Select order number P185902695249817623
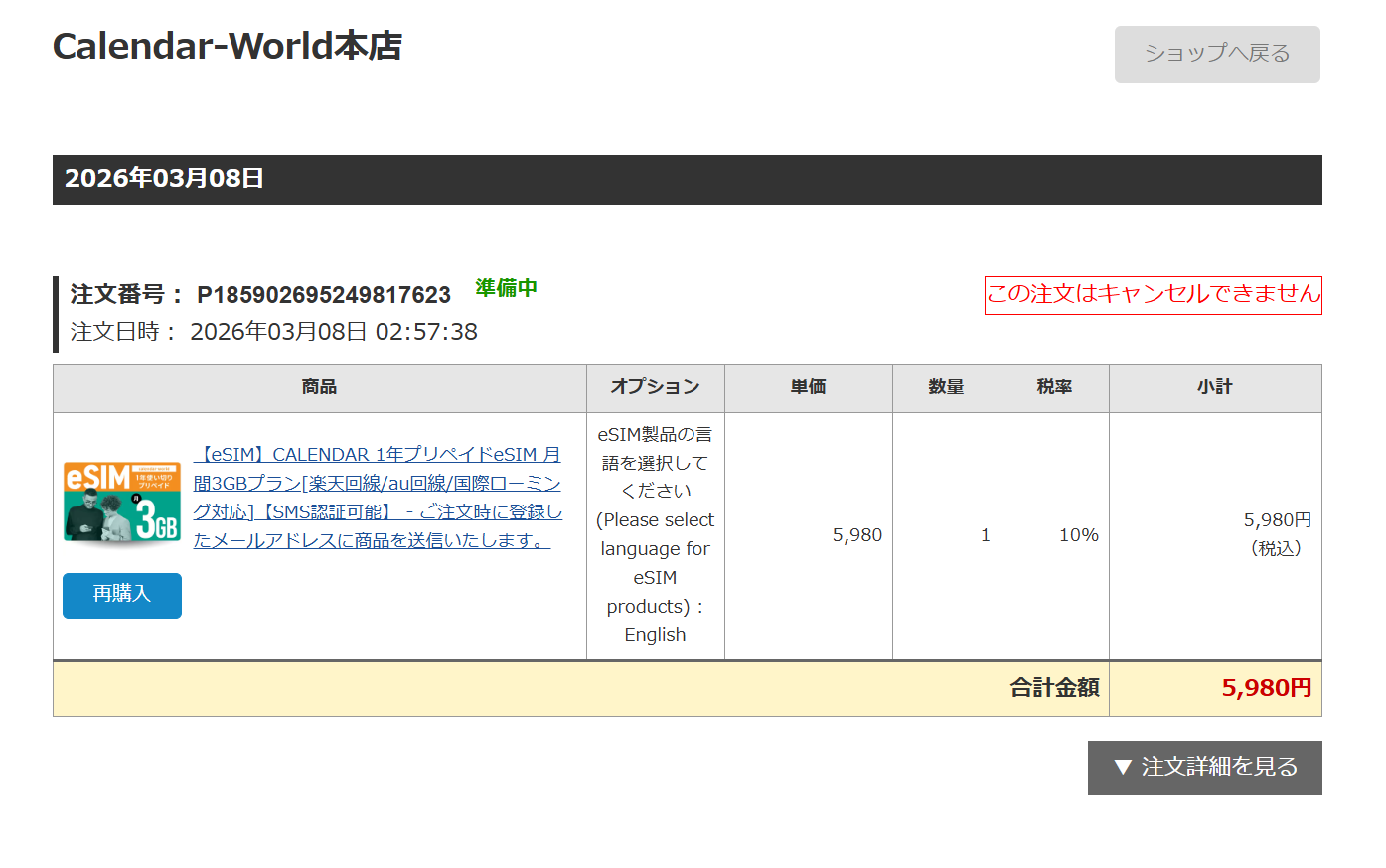 tap(324, 295)
